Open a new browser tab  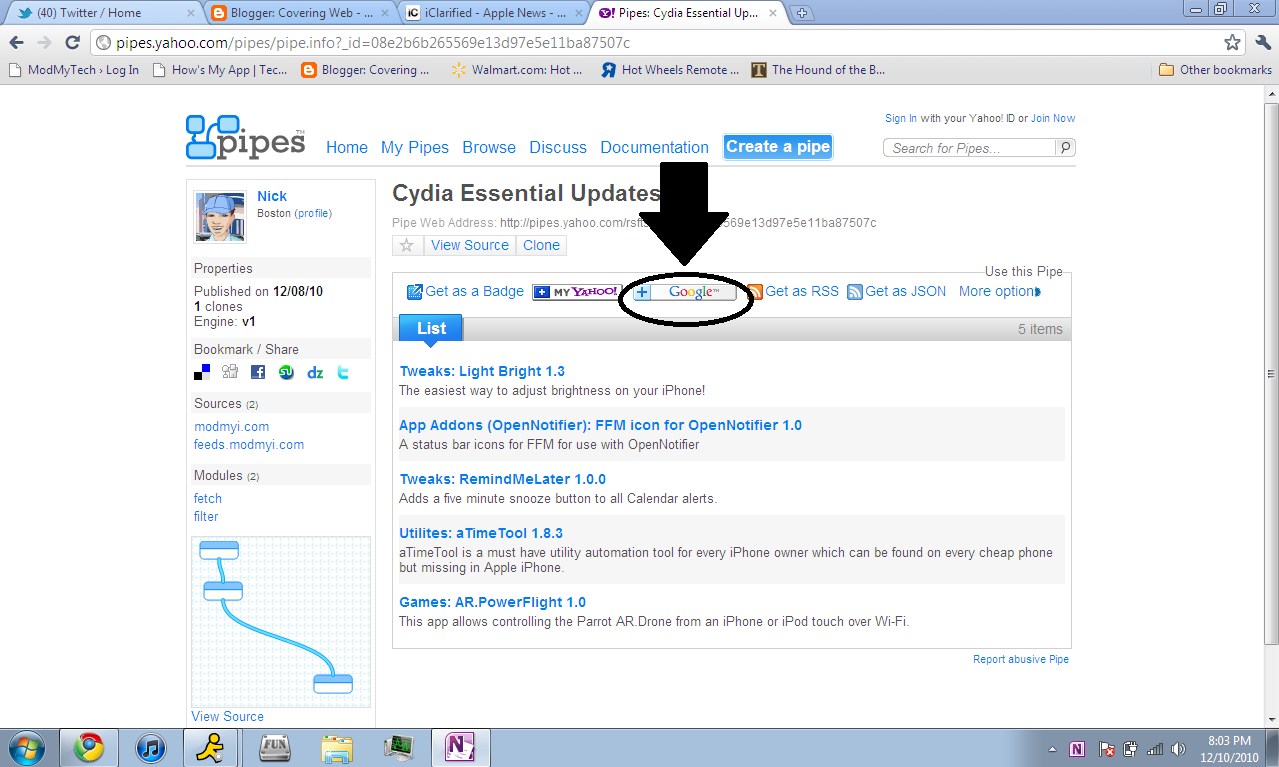[x=802, y=13]
